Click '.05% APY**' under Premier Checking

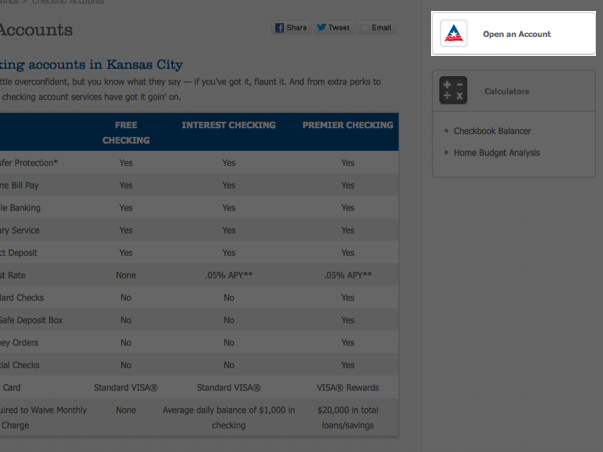[x=348, y=275]
